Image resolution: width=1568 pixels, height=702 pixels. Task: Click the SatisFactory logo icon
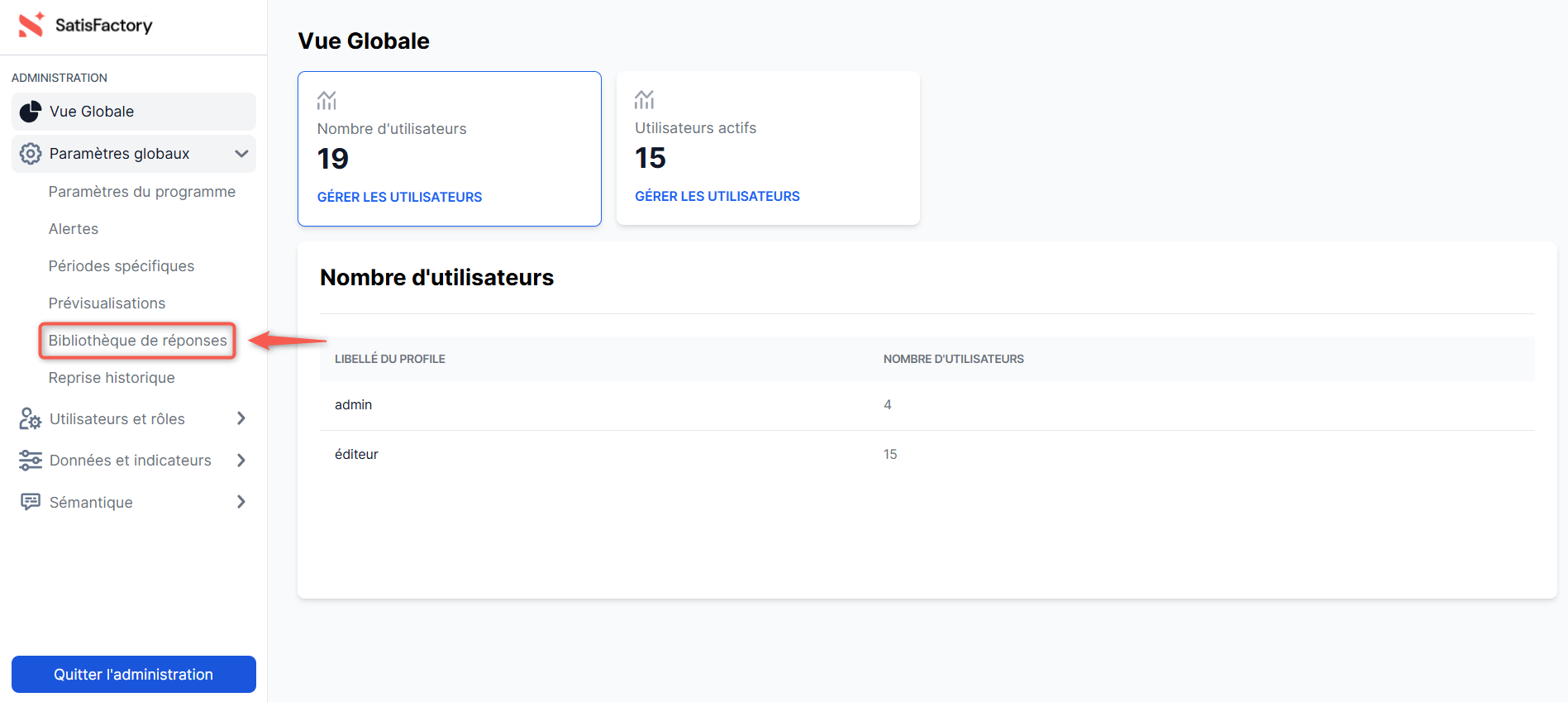[x=31, y=25]
